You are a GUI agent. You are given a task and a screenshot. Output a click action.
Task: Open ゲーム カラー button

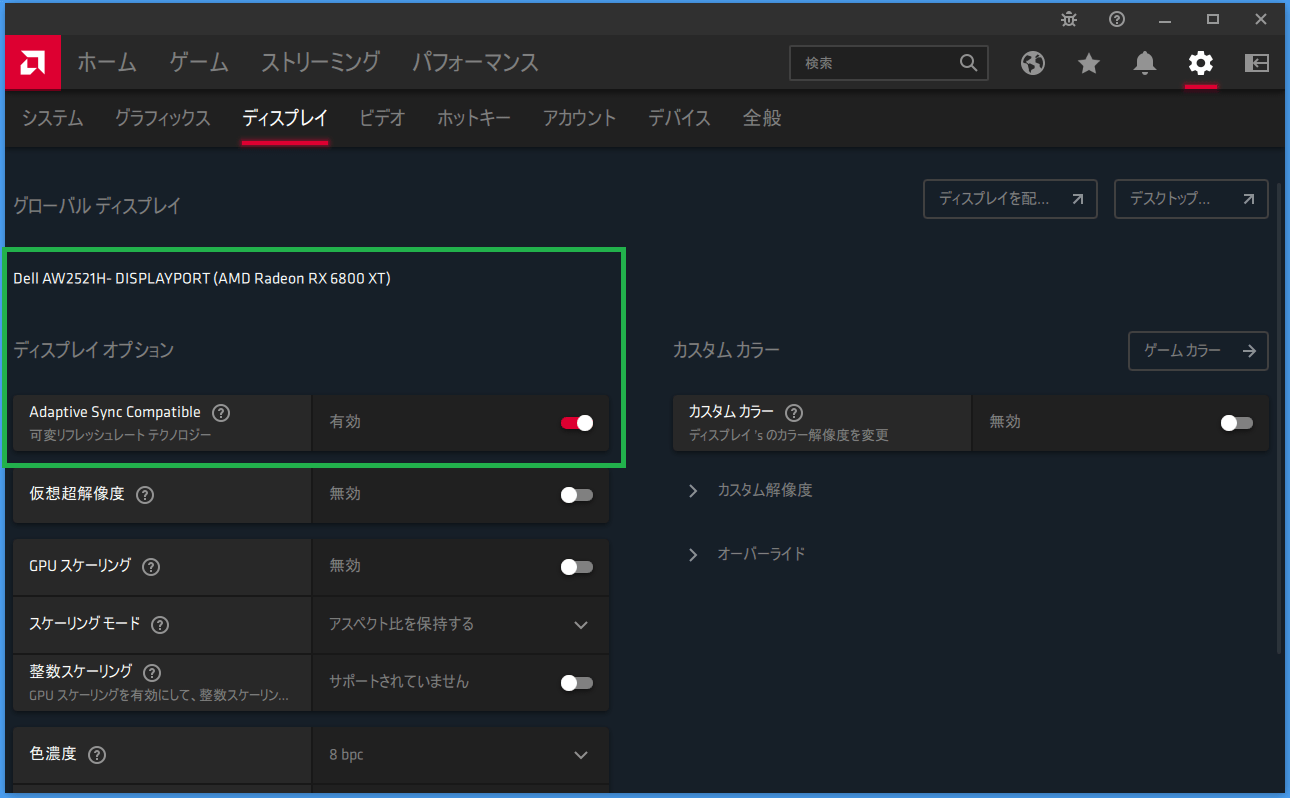click(1198, 351)
